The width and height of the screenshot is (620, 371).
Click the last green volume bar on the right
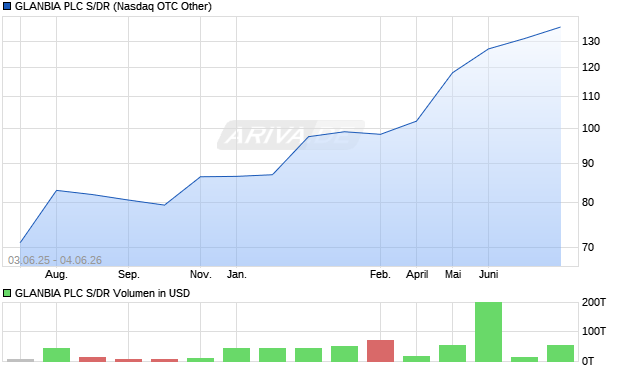coord(560,353)
